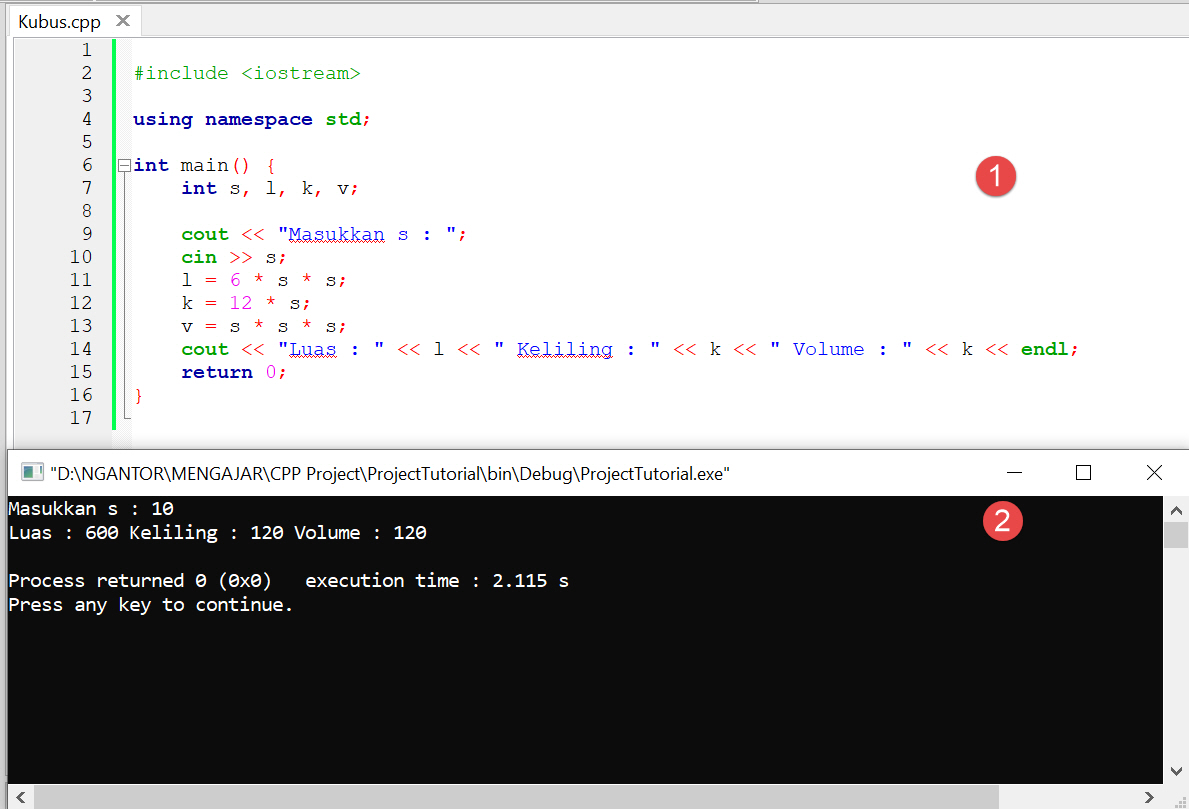This screenshot has height=809, width=1189.
Task: Click the 'Keliling' word in code
Action: [565, 350]
